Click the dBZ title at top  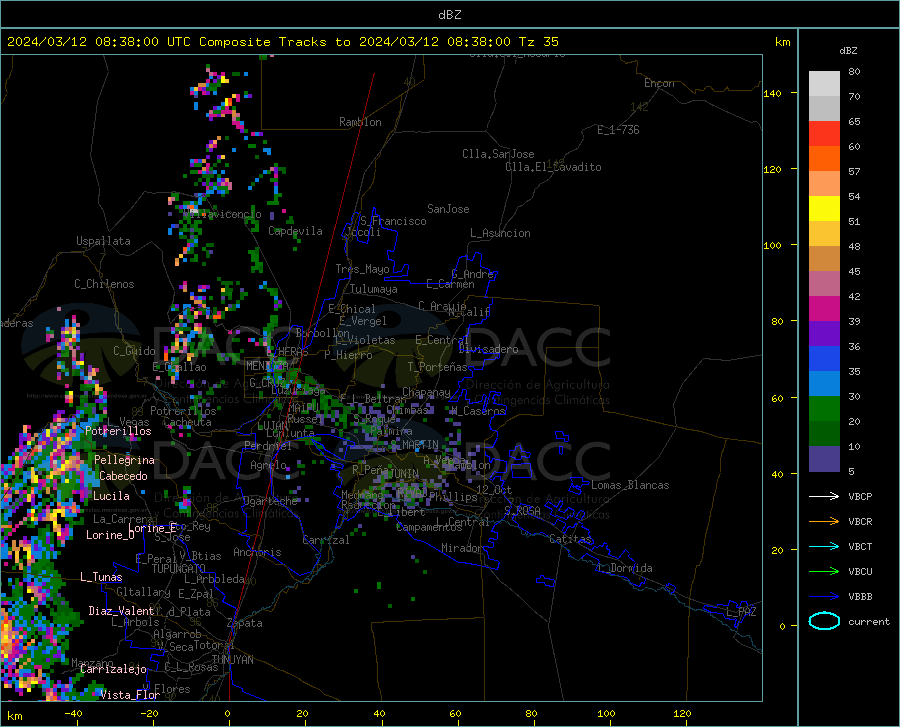449,15
